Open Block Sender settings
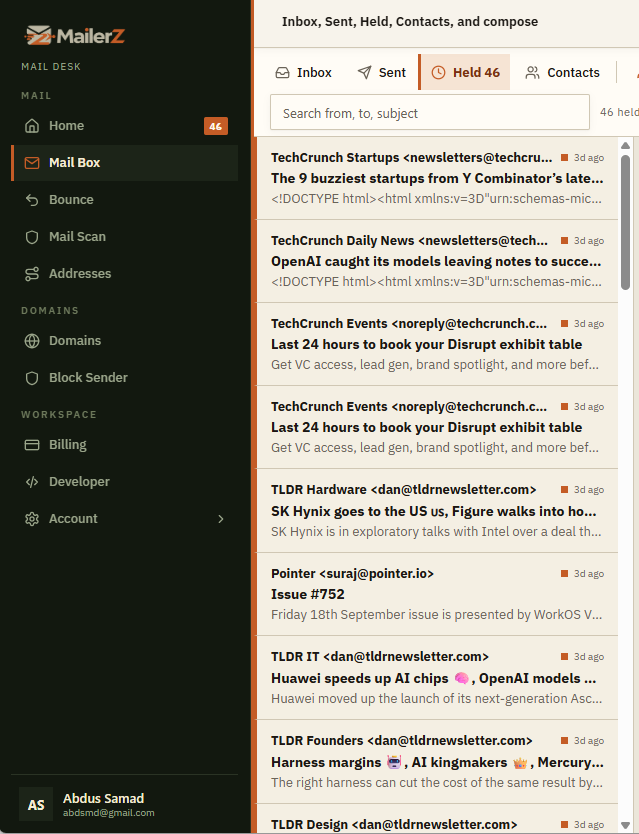 pos(125,378)
